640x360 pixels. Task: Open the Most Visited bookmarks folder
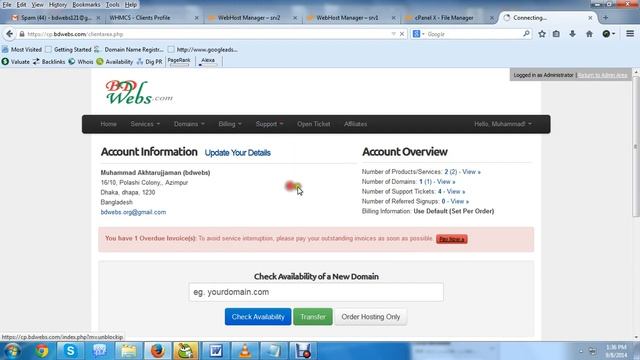click(x=22, y=49)
